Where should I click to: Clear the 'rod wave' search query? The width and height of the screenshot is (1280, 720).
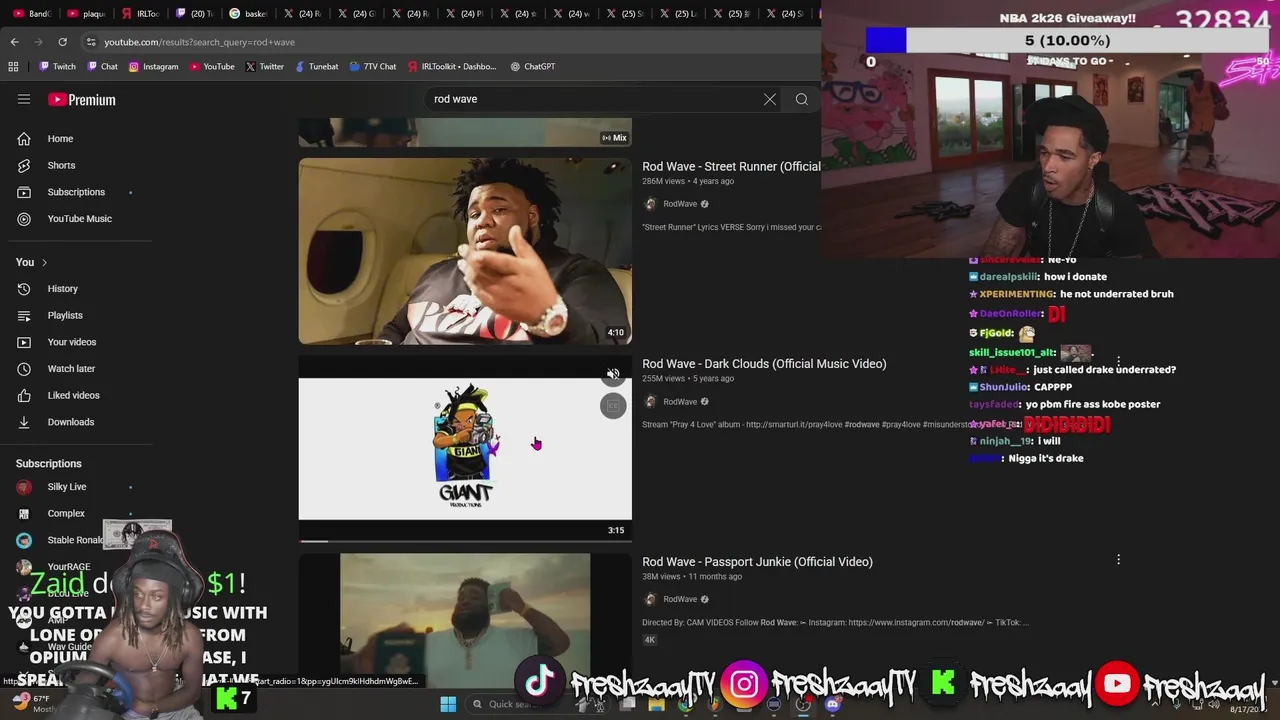click(770, 99)
